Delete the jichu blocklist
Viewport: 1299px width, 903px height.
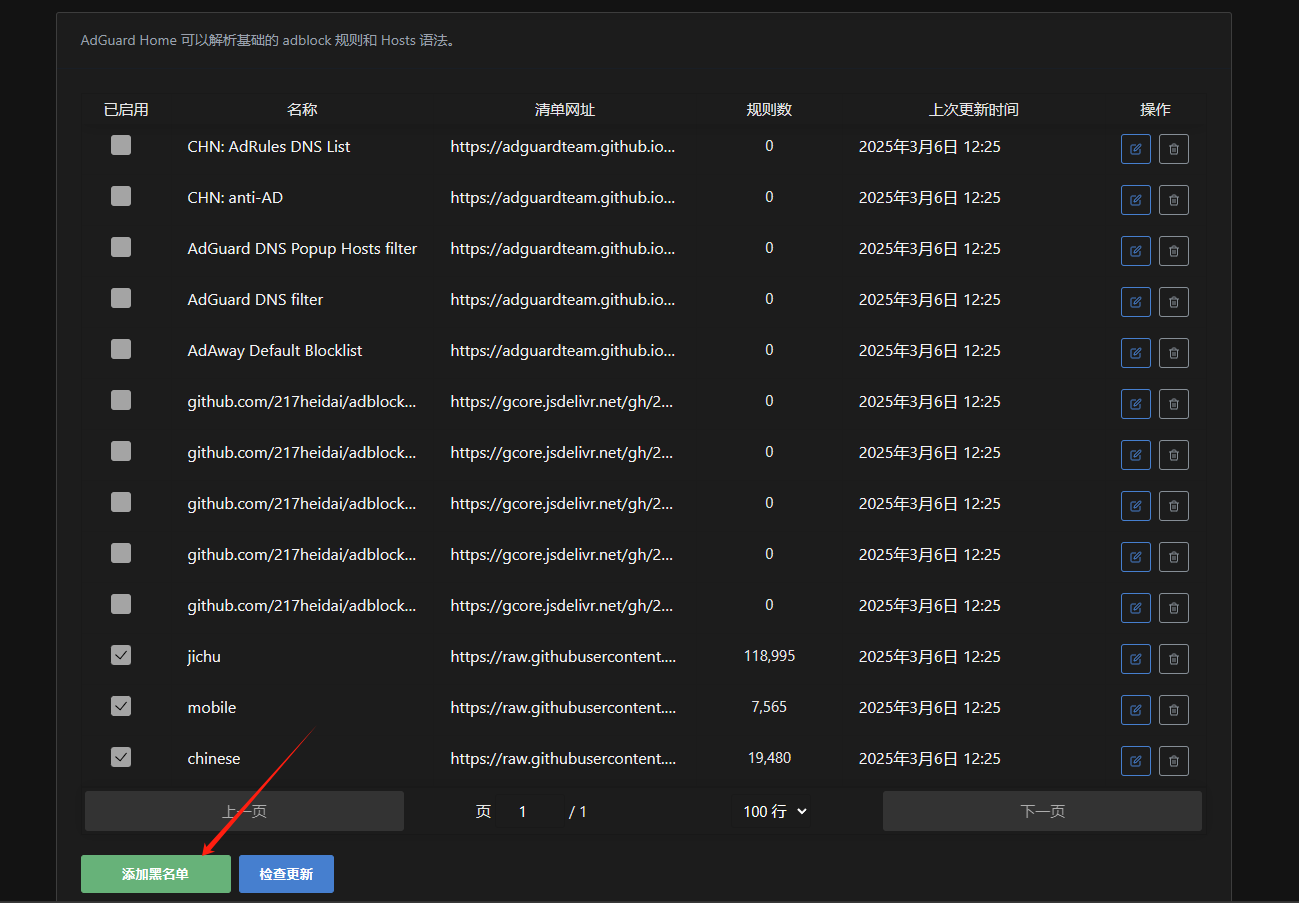pos(1173,659)
